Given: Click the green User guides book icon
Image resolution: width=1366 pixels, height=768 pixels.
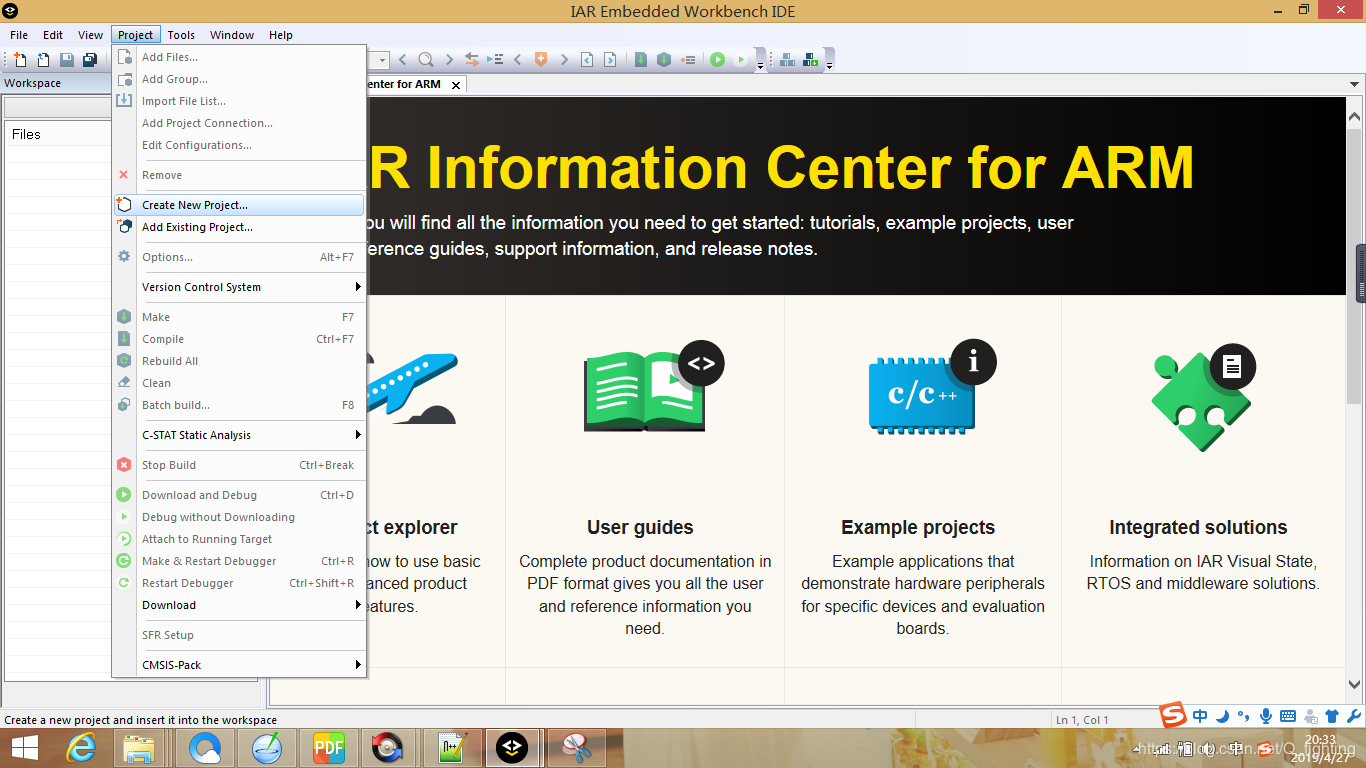Looking at the screenshot, I should point(645,390).
